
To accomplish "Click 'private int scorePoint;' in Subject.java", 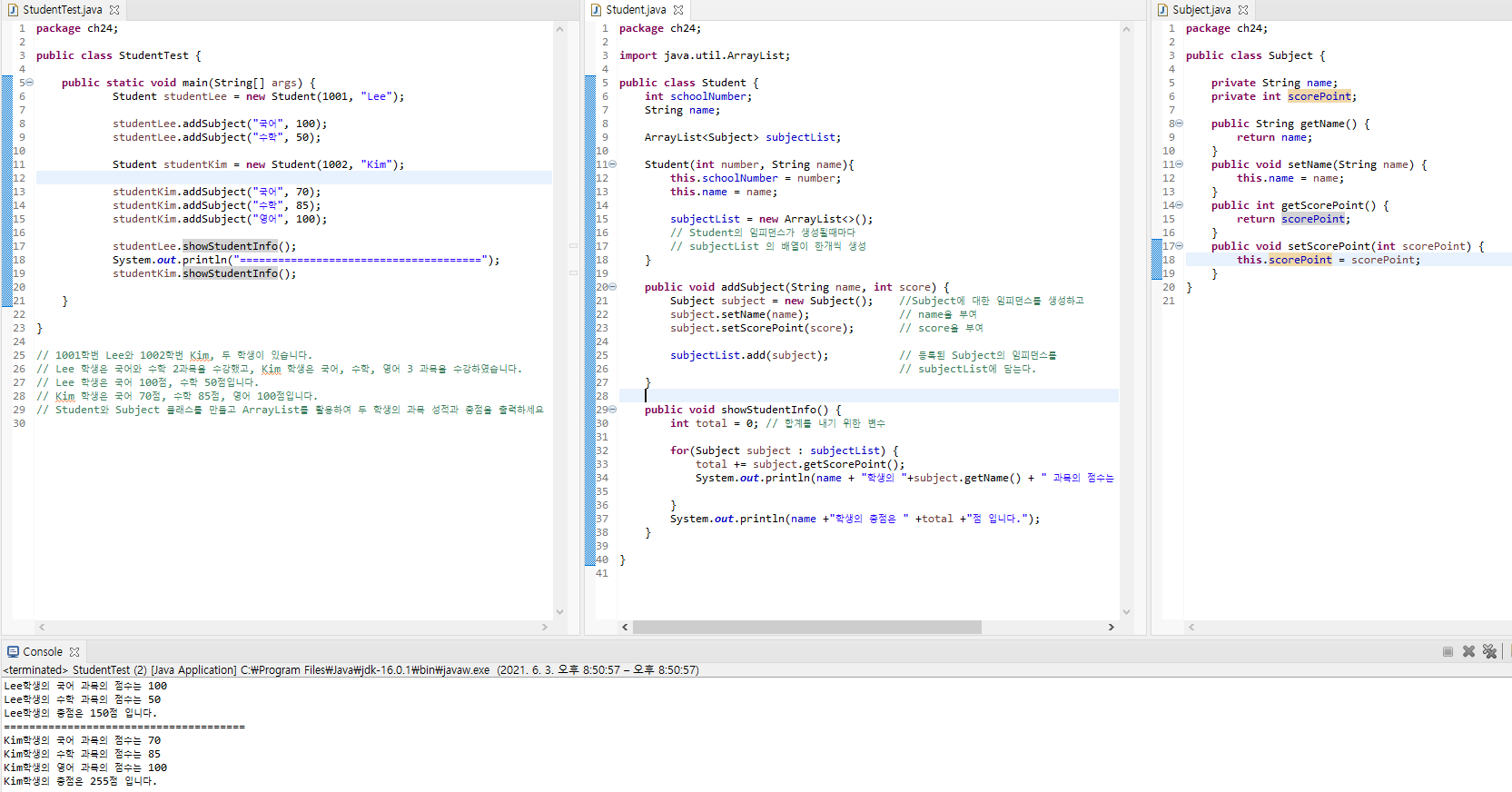I will (x=1284, y=96).
